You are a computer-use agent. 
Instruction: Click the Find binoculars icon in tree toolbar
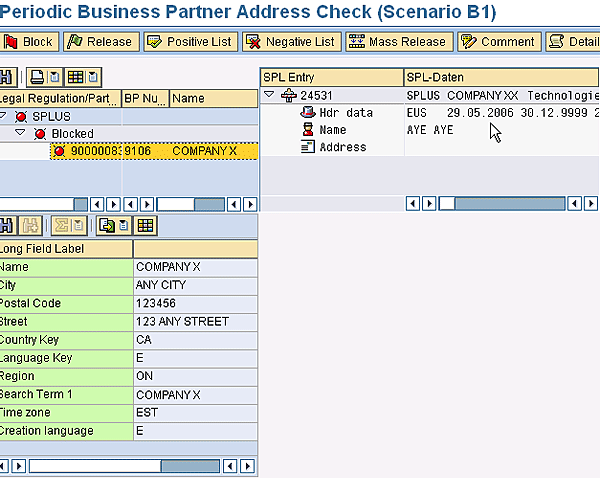tap(7, 77)
